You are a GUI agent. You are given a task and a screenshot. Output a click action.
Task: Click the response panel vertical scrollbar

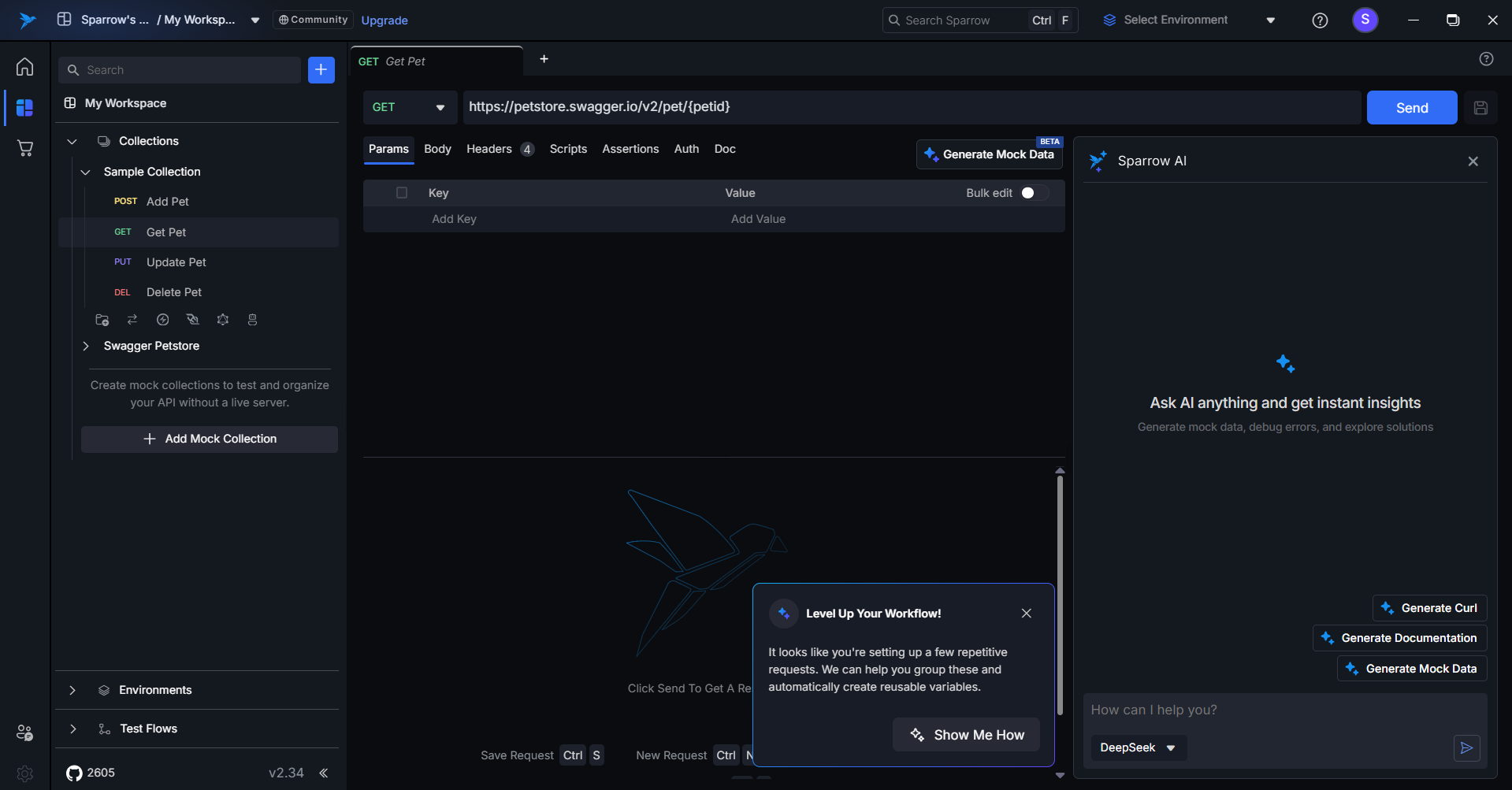[x=1060, y=591]
